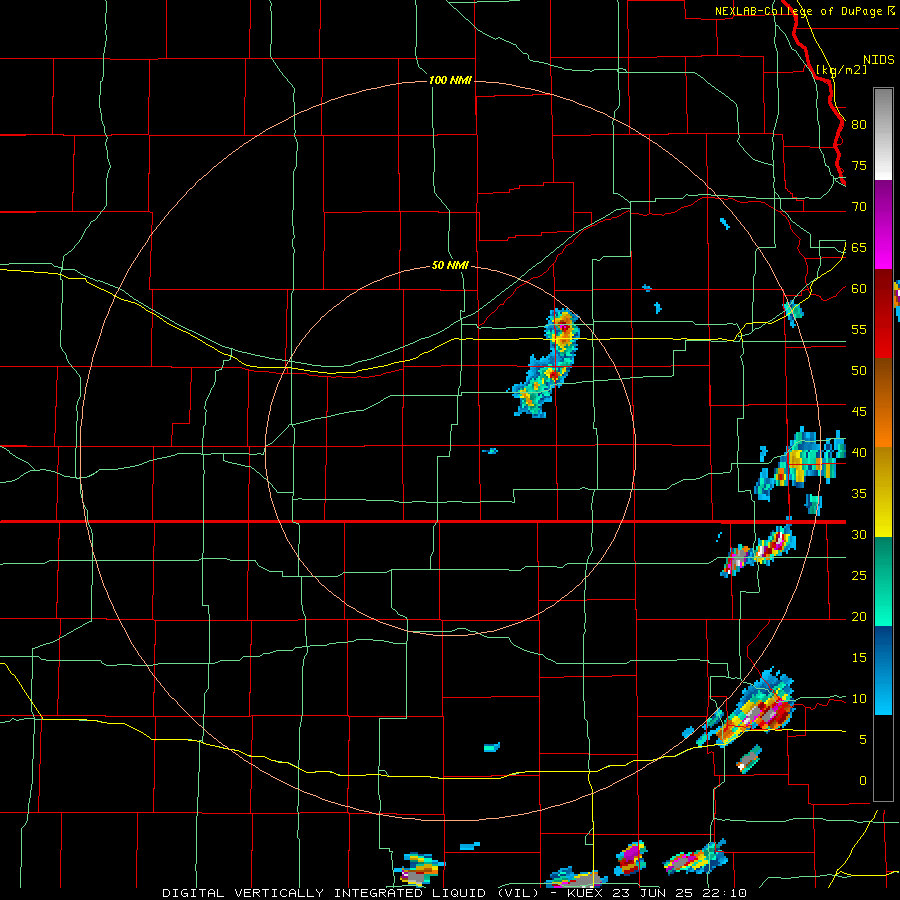
Task: Click the [kg/m2] units label
Action: (841, 70)
